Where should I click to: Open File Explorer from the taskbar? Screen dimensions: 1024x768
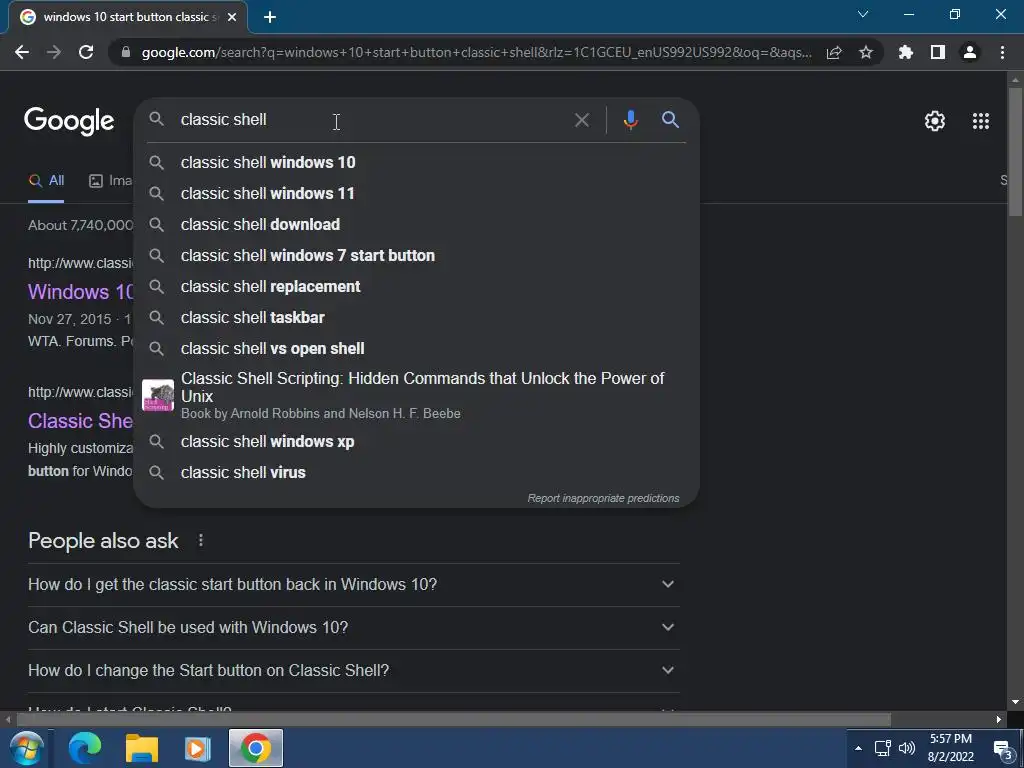point(142,748)
